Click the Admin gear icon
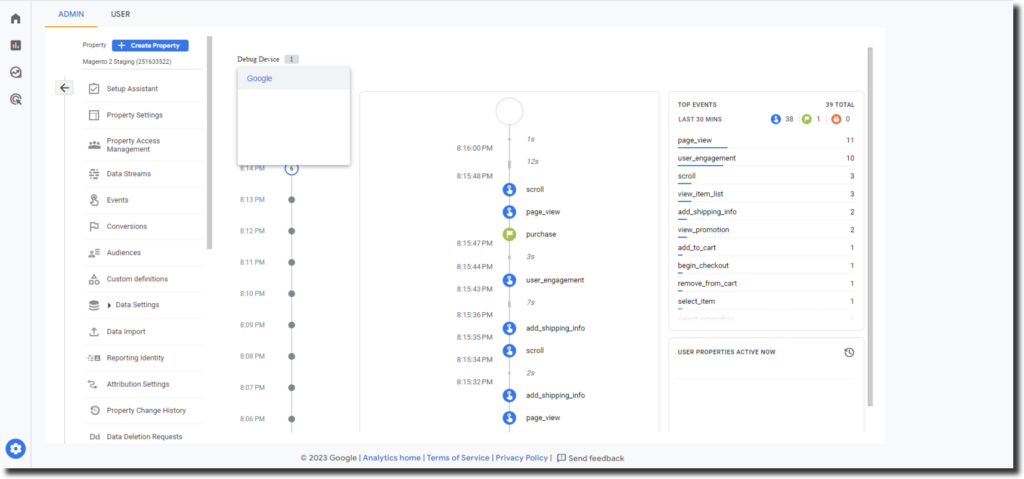 click(15, 449)
